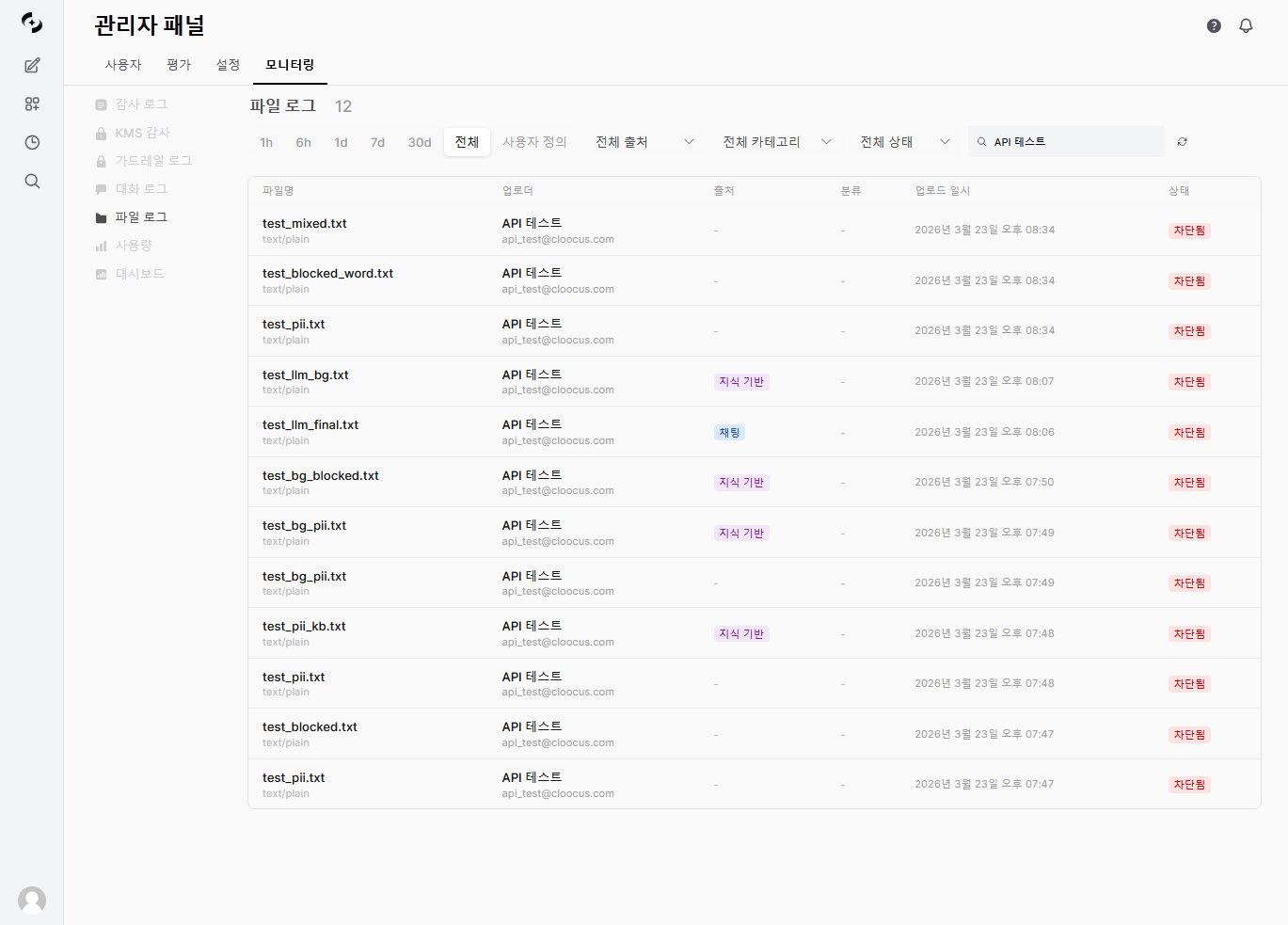Open test_llm_final.txt file row
This screenshot has height=925, width=1288.
pyautogui.click(x=755, y=432)
